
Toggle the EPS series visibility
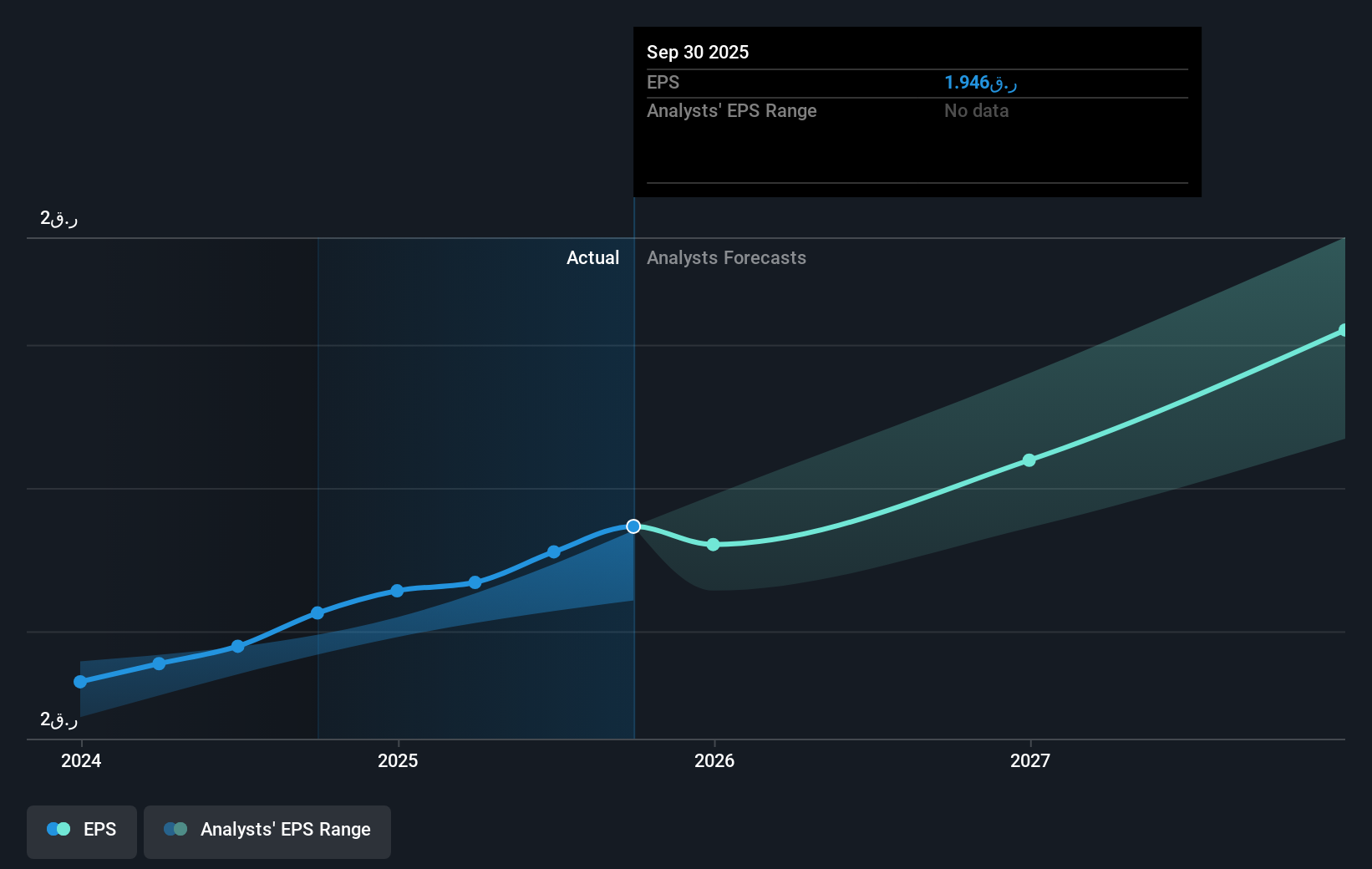click(81, 831)
